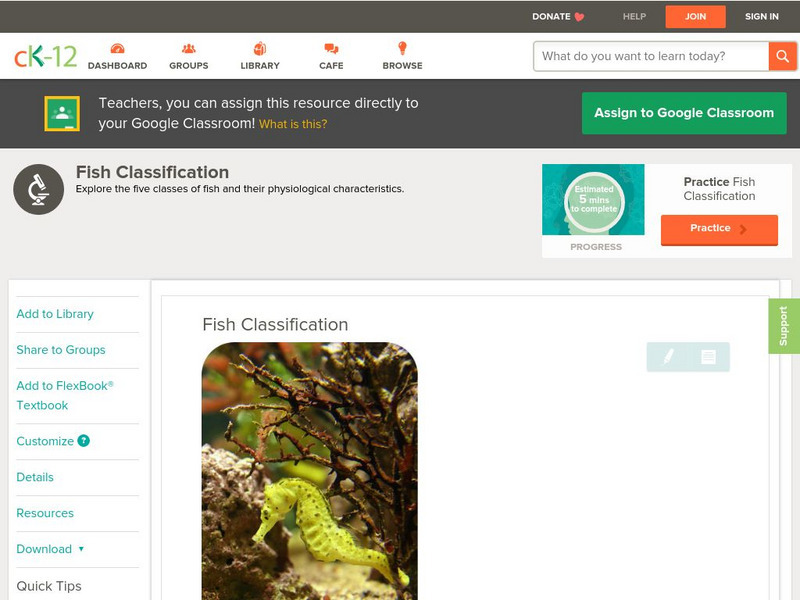
Task: Click the microscope science icon
Action: click(38, 189)
